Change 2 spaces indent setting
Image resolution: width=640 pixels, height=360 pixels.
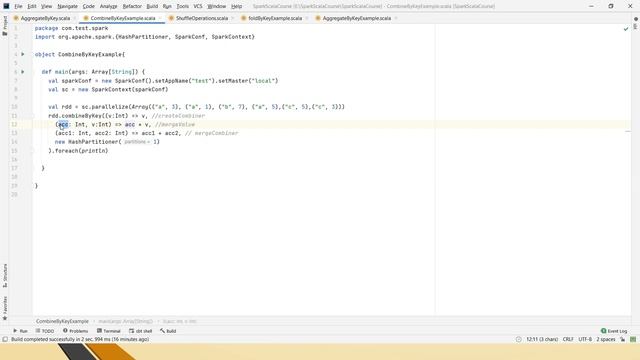click(x=606, y=340)
